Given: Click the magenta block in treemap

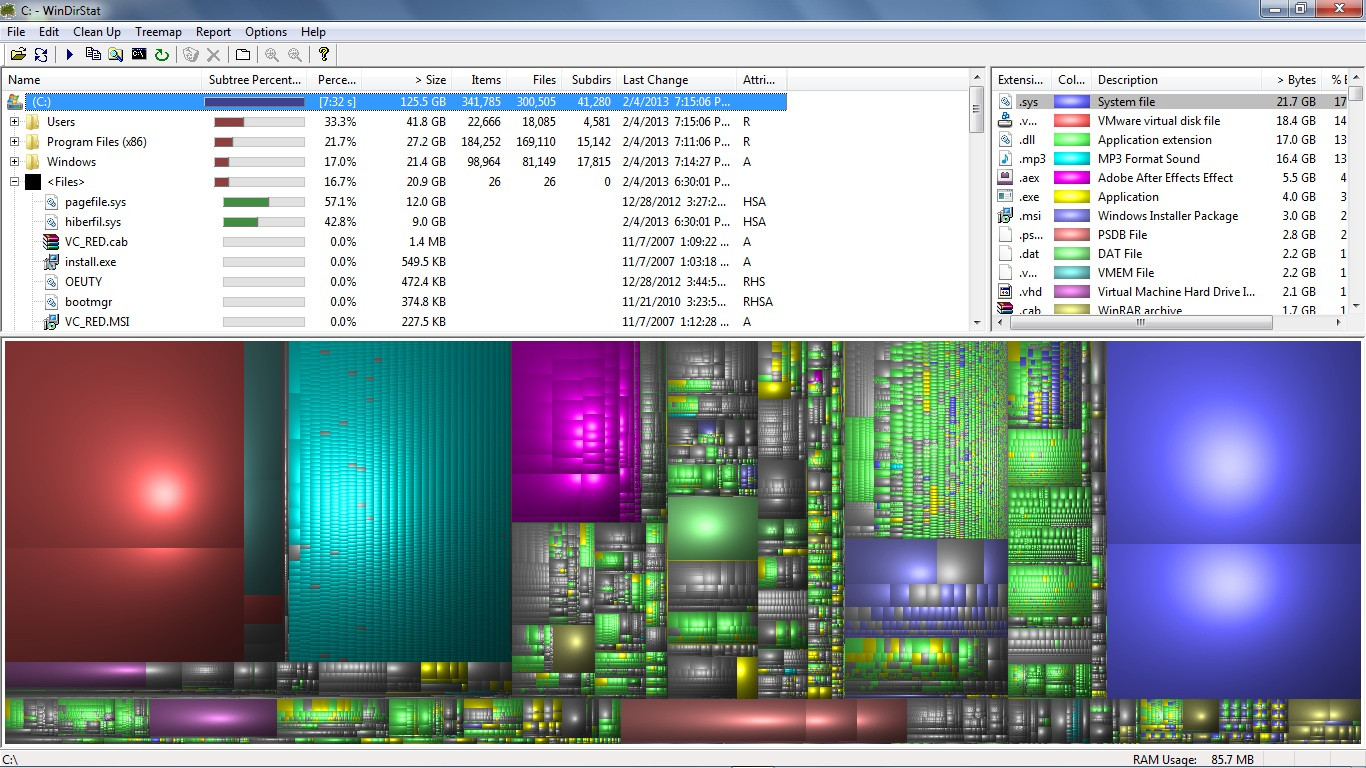Looking at the screenshot, I should 575,430.
